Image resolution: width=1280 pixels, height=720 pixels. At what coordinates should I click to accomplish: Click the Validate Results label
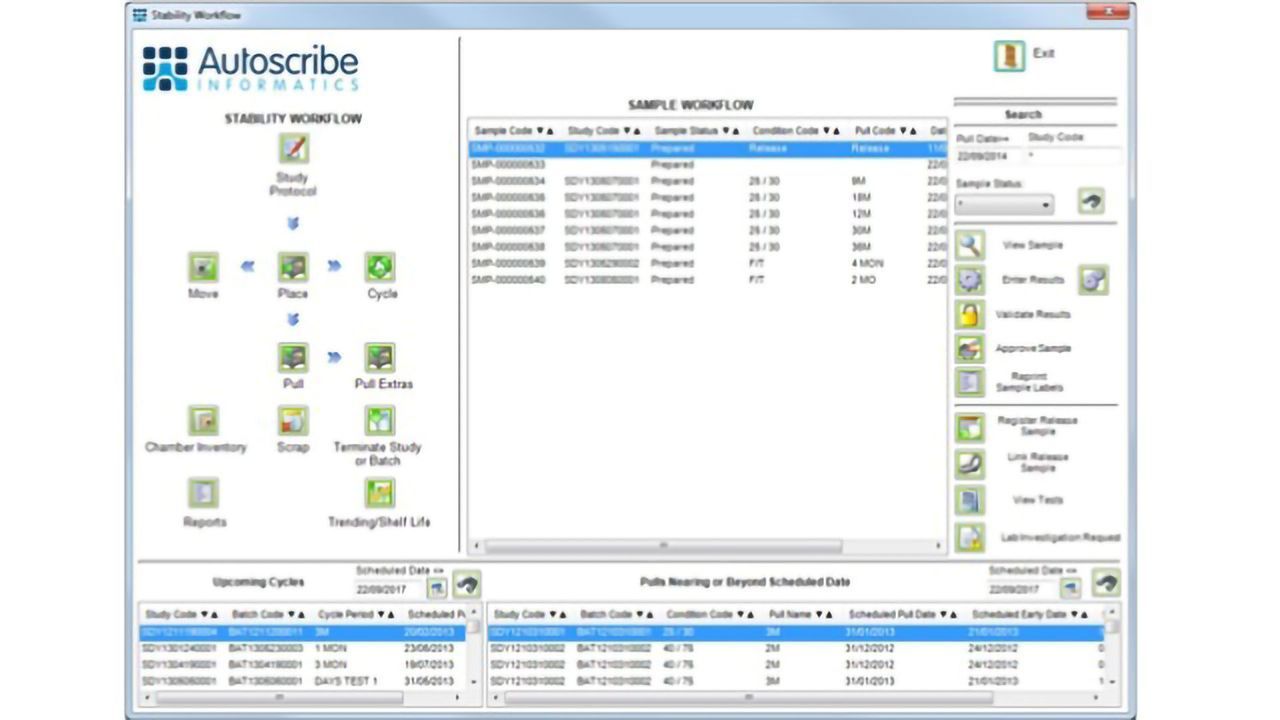click(1033, 314)
